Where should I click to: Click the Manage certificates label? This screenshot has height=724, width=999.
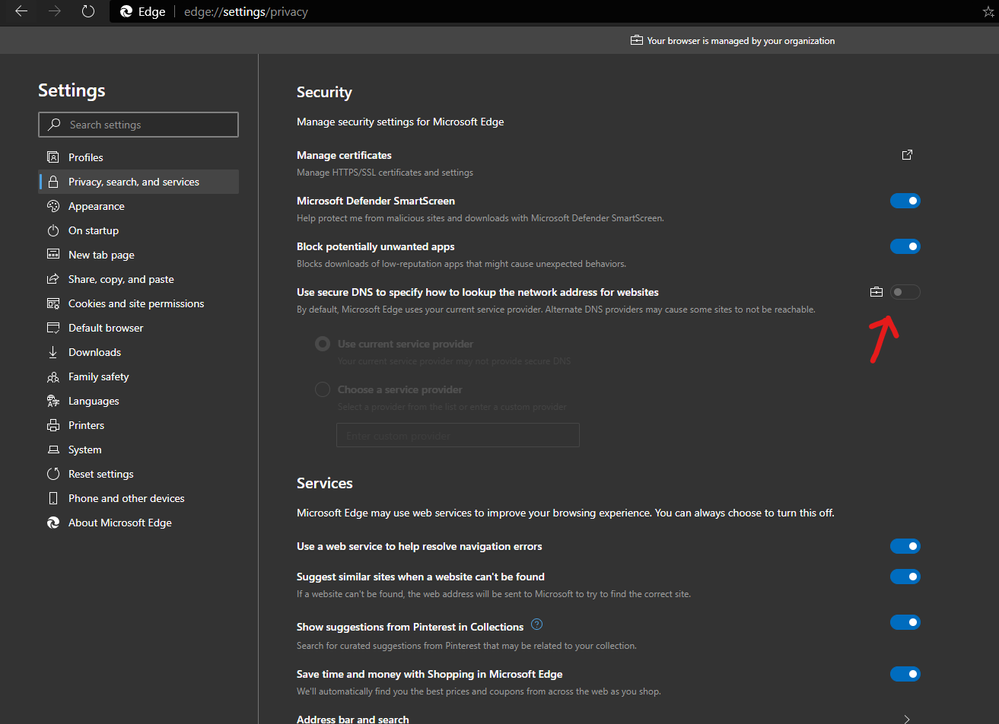pyautogui.click(x=344, y=155)
